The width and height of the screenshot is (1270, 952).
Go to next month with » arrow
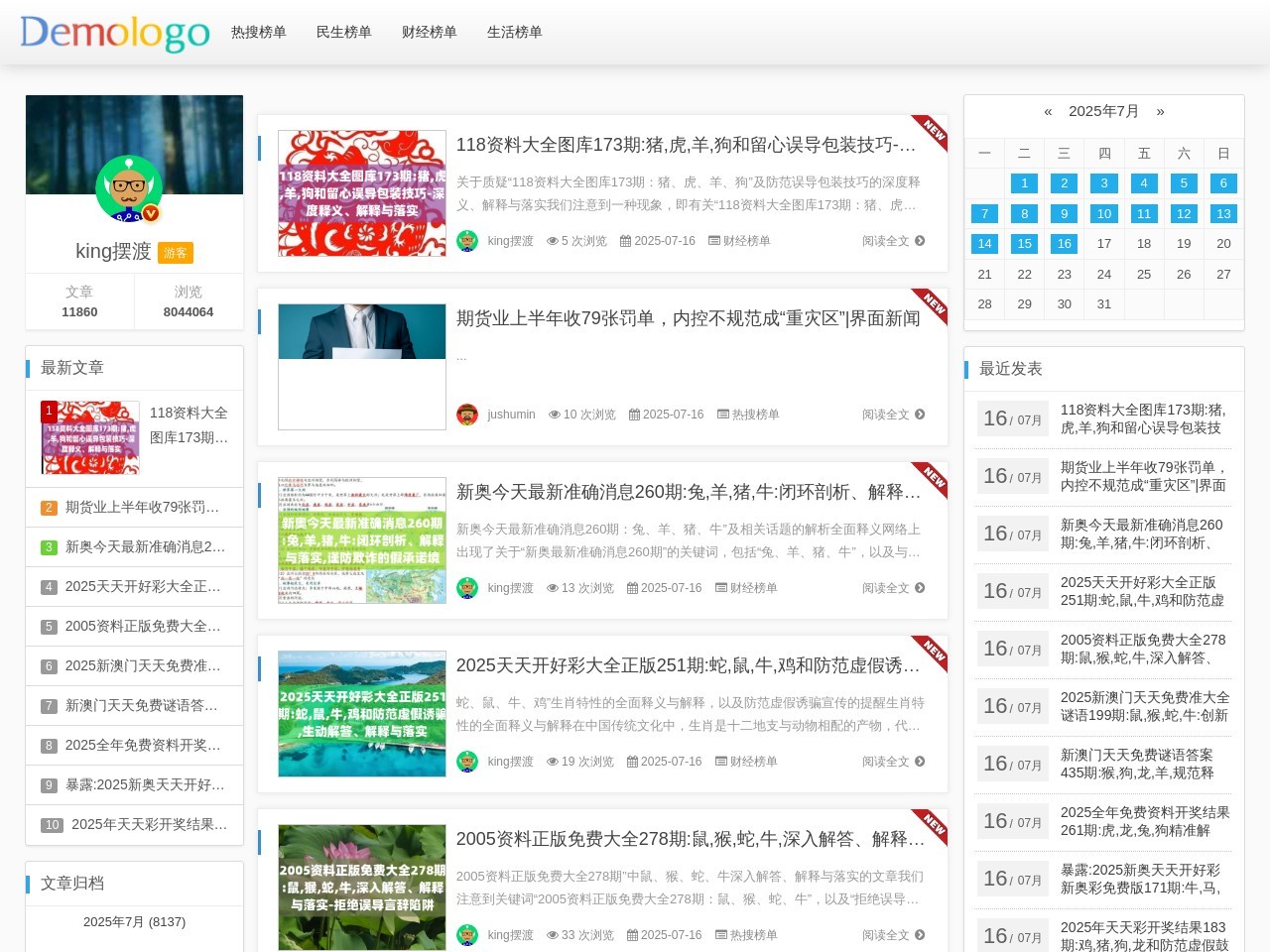[x=1162, y=112]
